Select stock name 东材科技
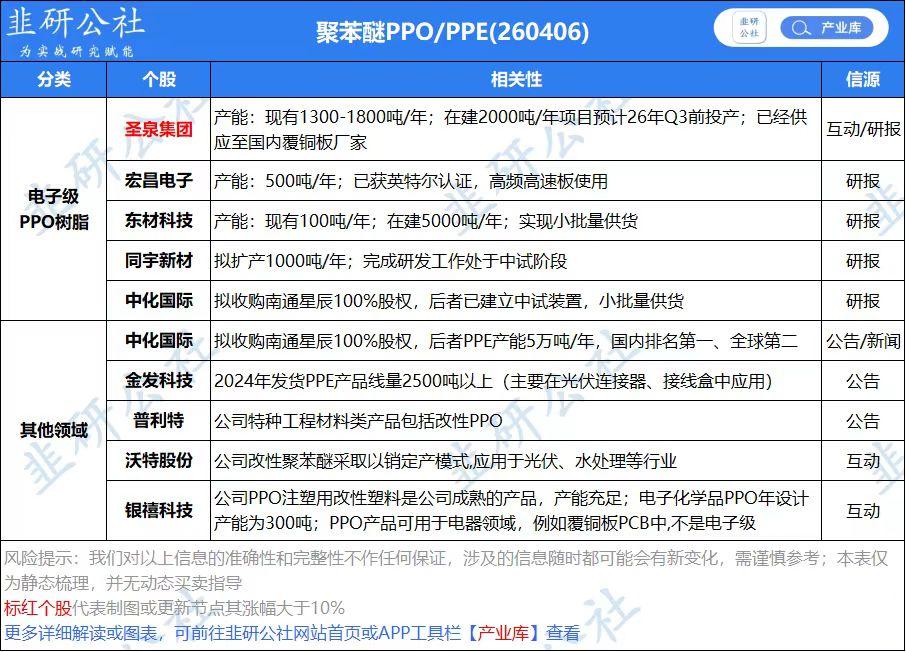The width and height of the screenshot is (906, 652). pos(159,220)
